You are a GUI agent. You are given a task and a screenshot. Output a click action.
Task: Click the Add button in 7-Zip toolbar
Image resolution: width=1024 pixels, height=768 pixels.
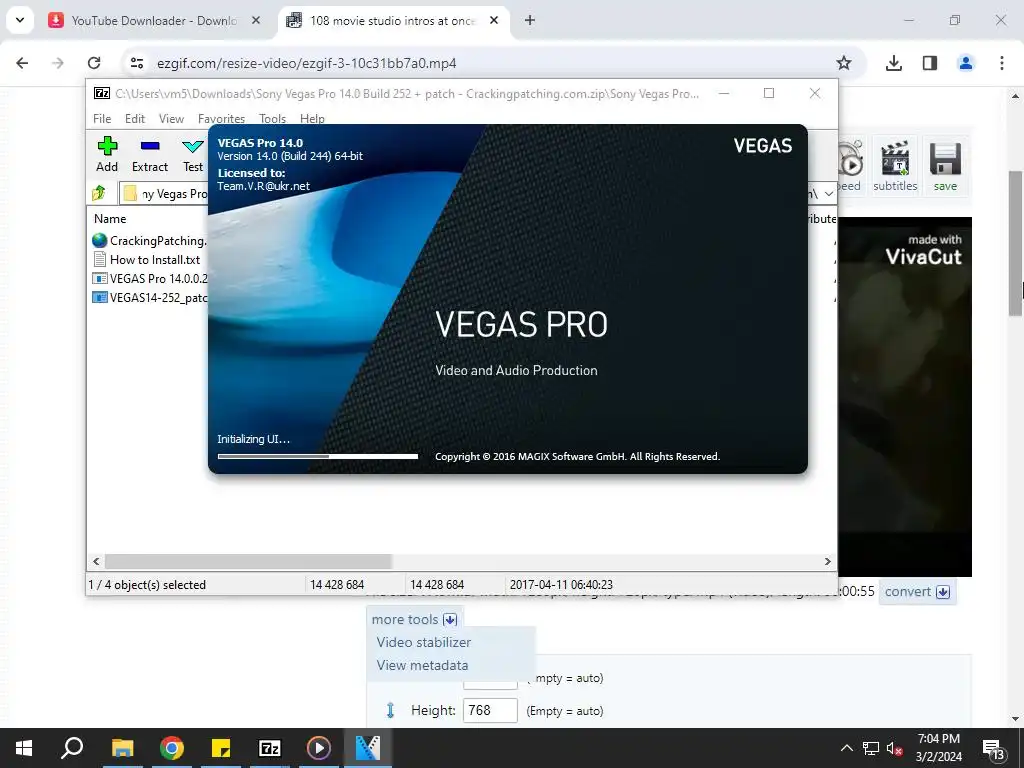tap(107, 155)
